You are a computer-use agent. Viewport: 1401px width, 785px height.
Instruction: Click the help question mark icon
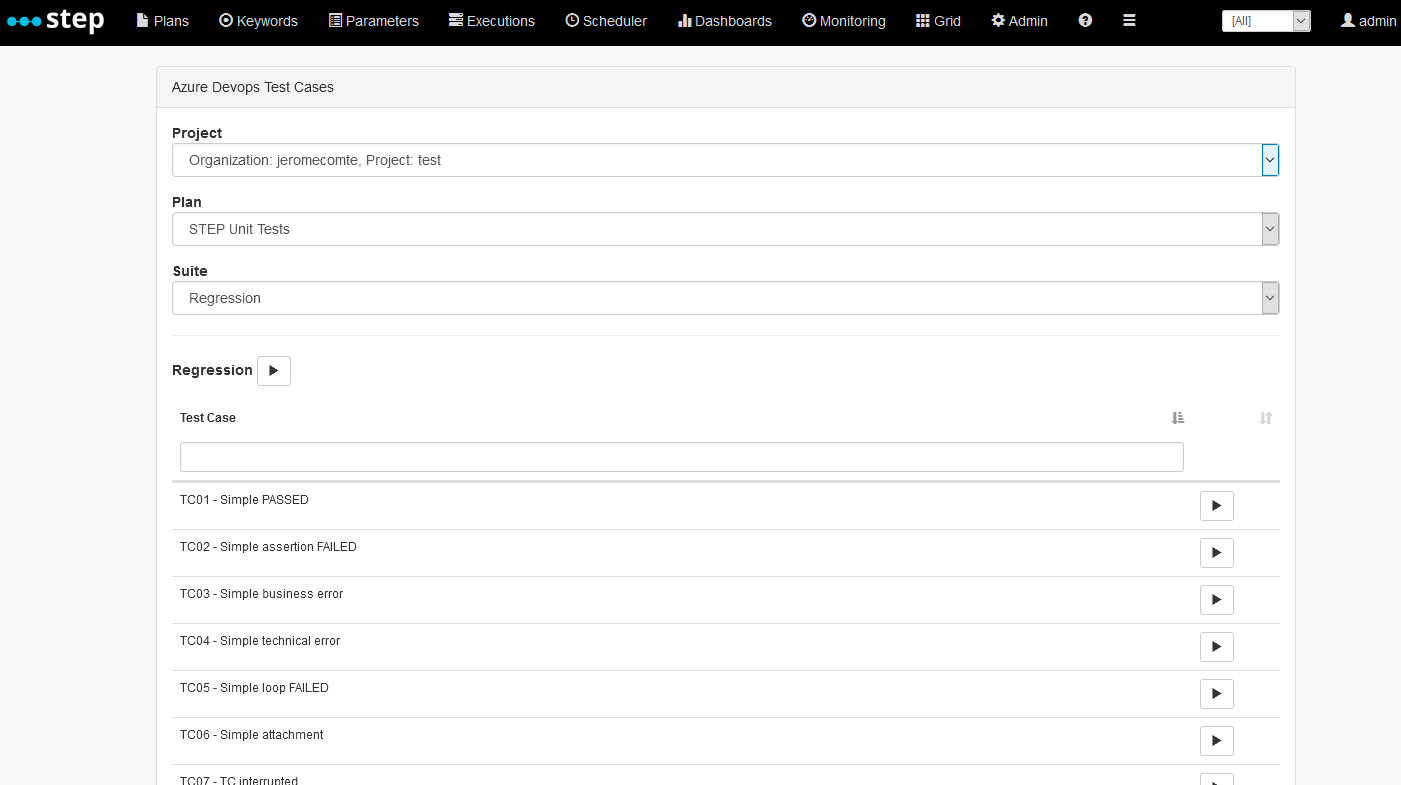1085,20
